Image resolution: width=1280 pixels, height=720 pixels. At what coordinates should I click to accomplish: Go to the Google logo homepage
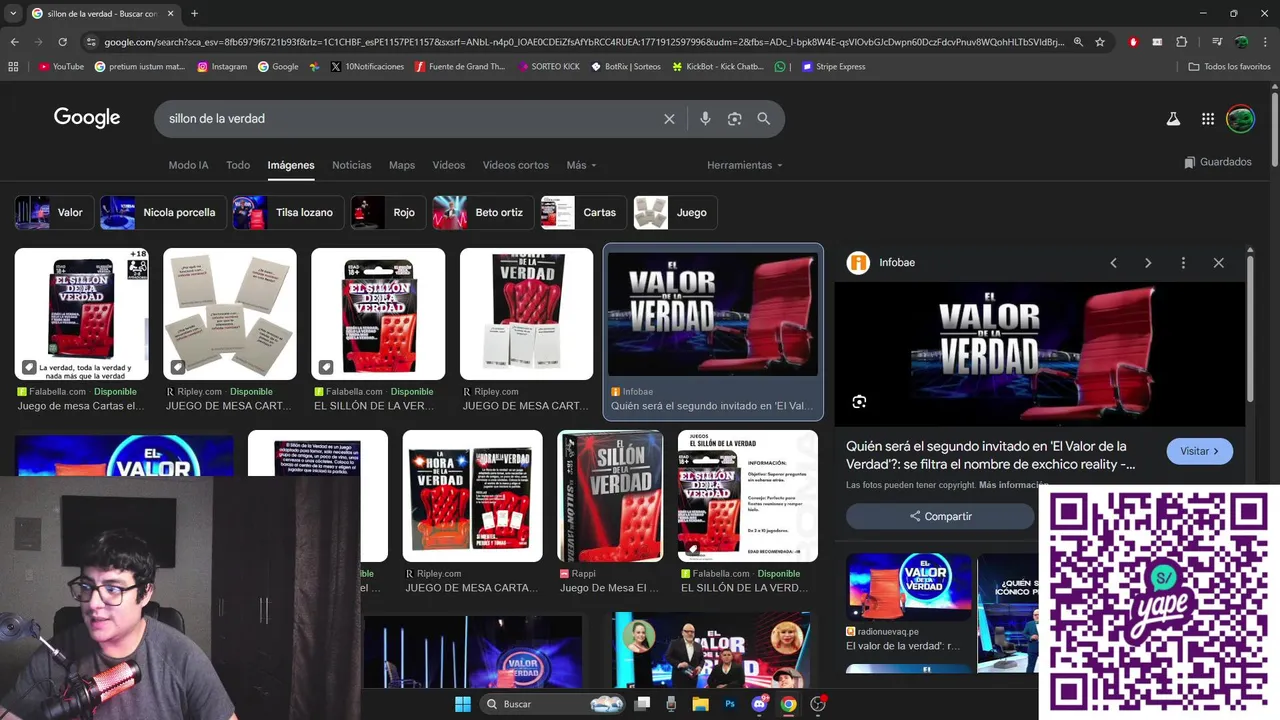pyautogui.click(x=87, y=118)
